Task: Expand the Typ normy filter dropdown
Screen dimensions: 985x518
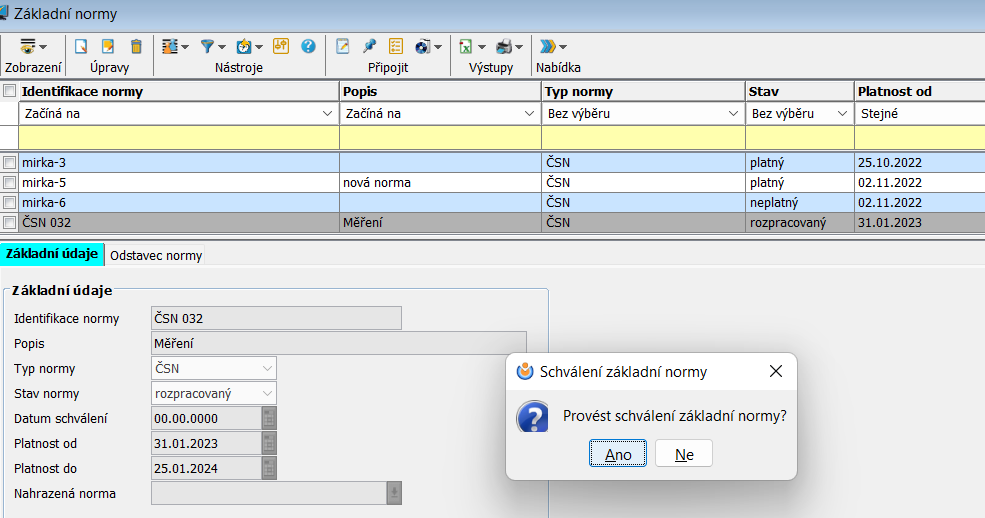Action: pos(730,114)
